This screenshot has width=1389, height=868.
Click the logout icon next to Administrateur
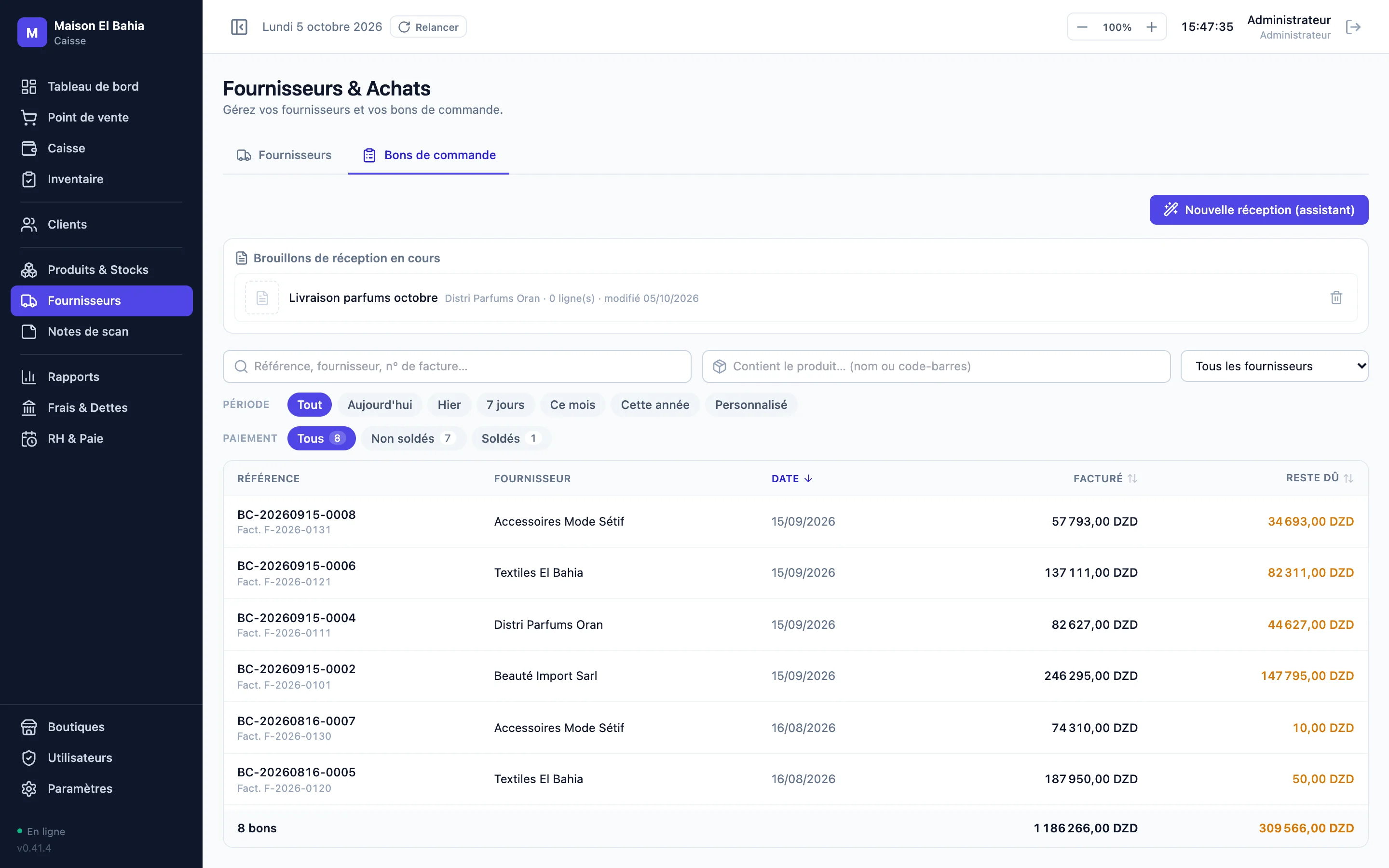(1353, 27)
